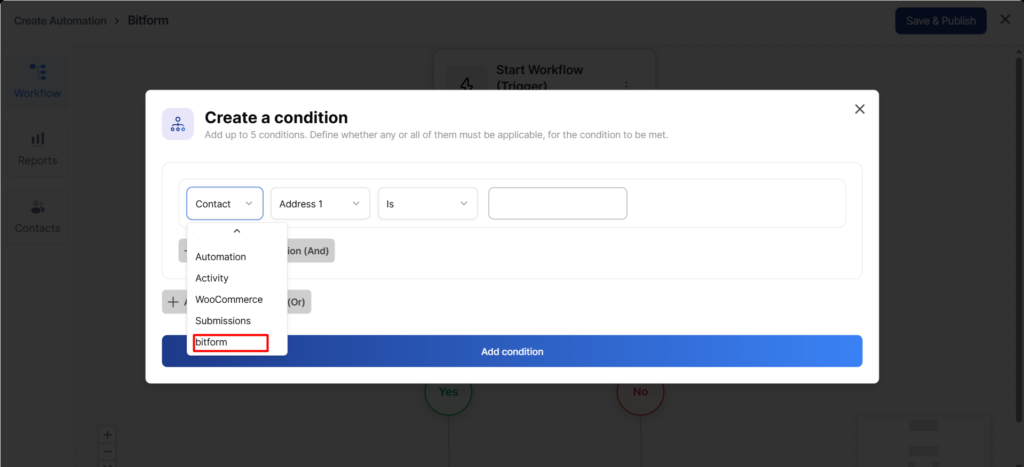Select Automation from the dropdown list

pyautogui.click(x=221, y=257)
